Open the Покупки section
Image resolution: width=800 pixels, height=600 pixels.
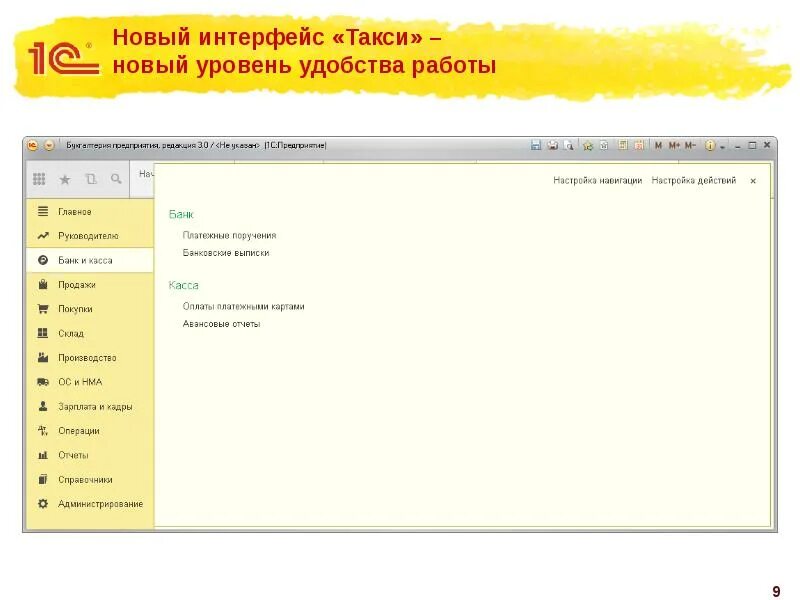click(90, 309)
